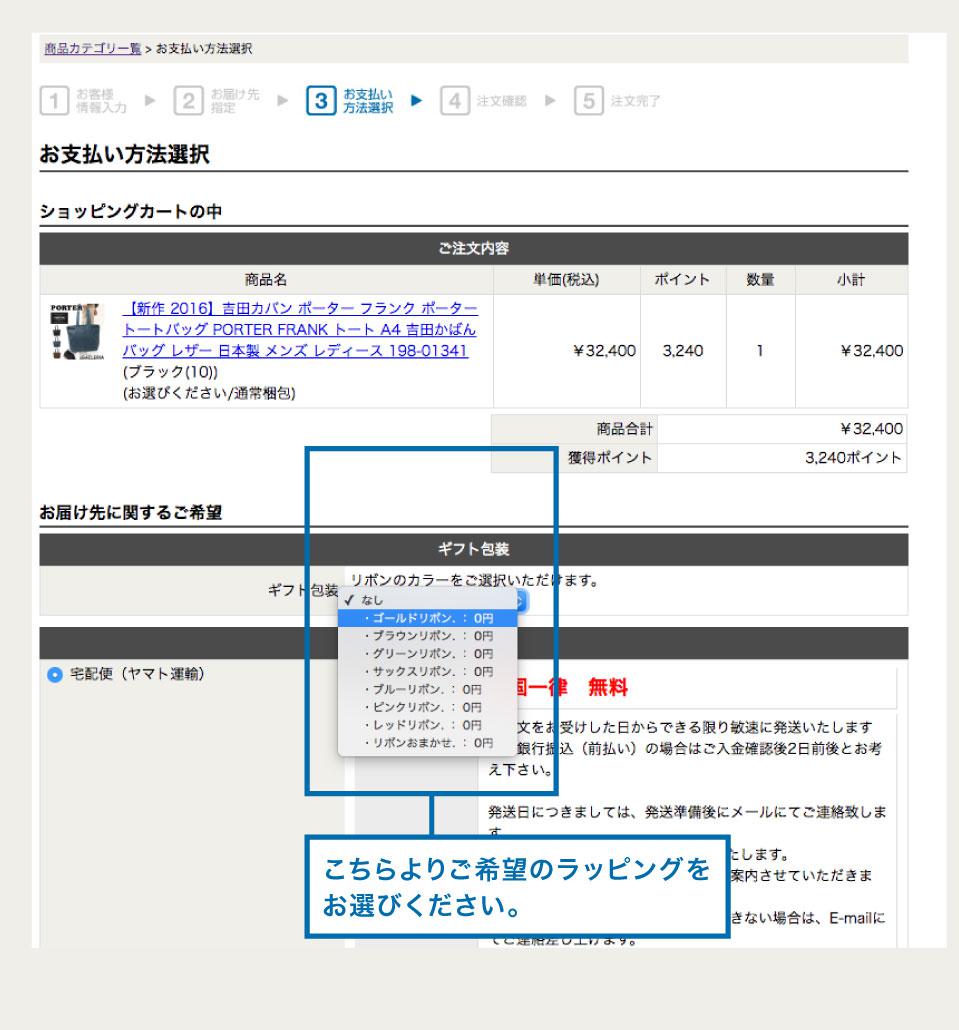Screen dimensions: 959x1030
Task: Click the ポイント column header
Action: (682, 280)
